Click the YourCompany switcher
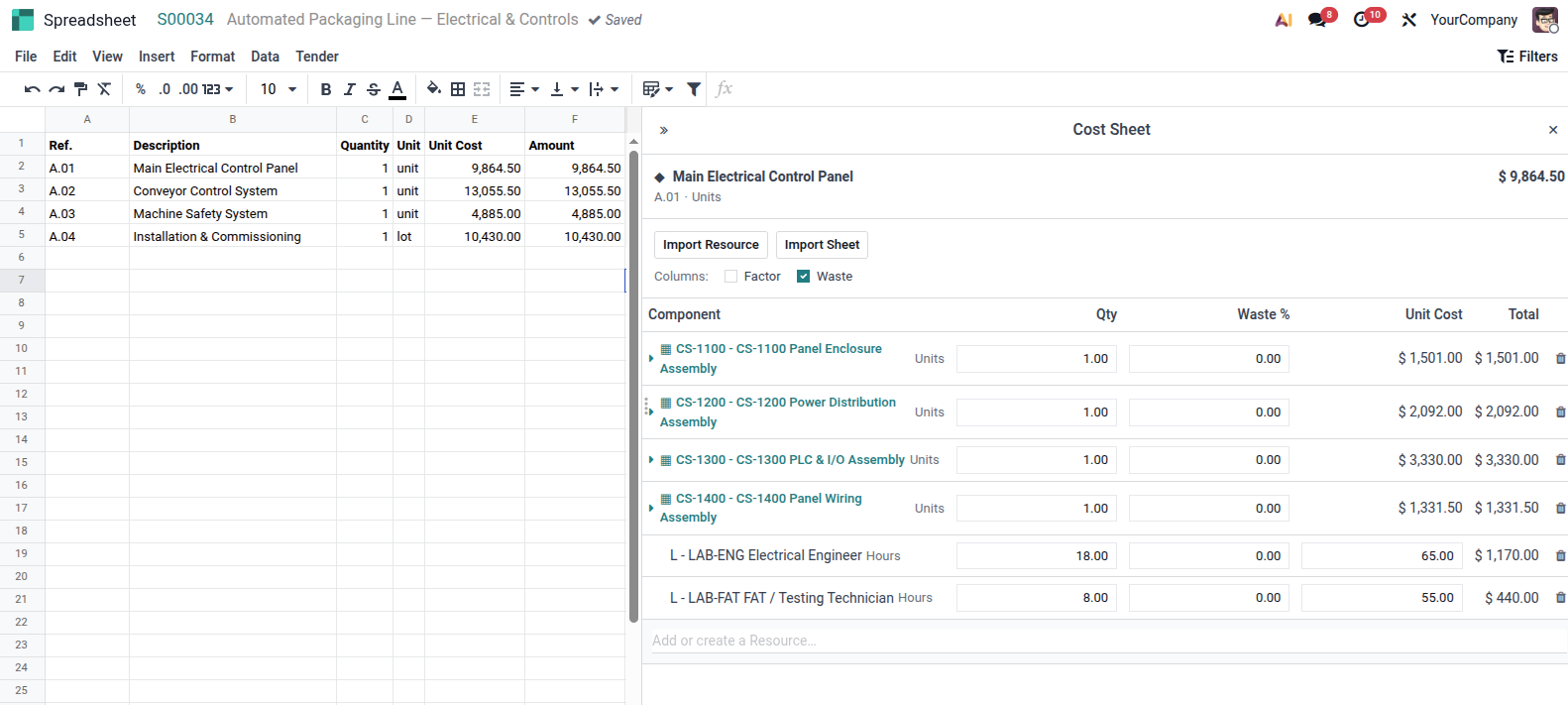 point(1474,20)
